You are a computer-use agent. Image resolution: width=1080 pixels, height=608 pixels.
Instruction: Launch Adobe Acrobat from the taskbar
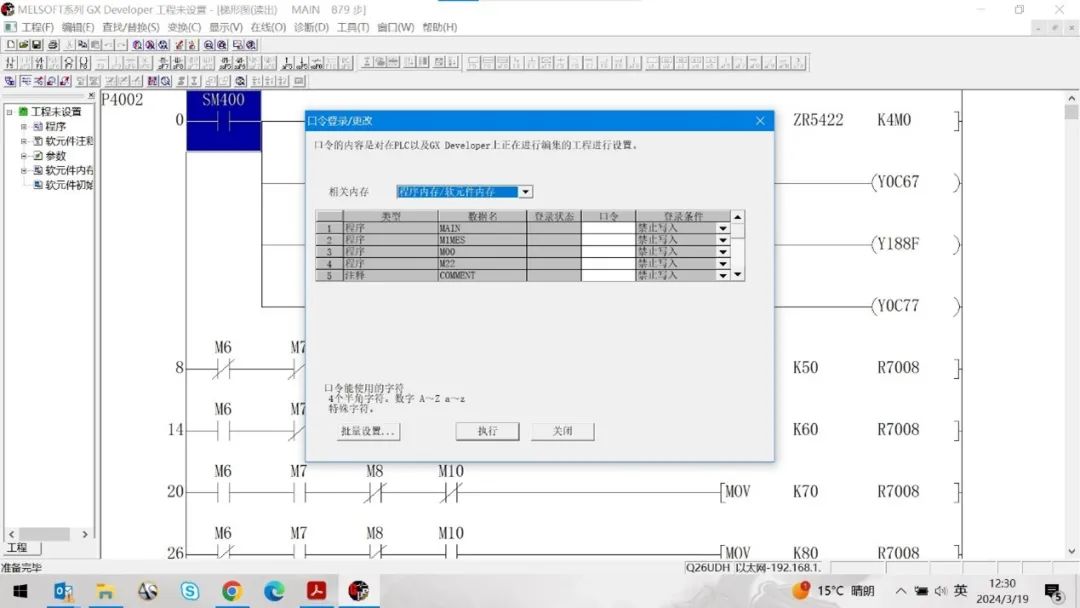pyautogui.click(x=317, y=591)
